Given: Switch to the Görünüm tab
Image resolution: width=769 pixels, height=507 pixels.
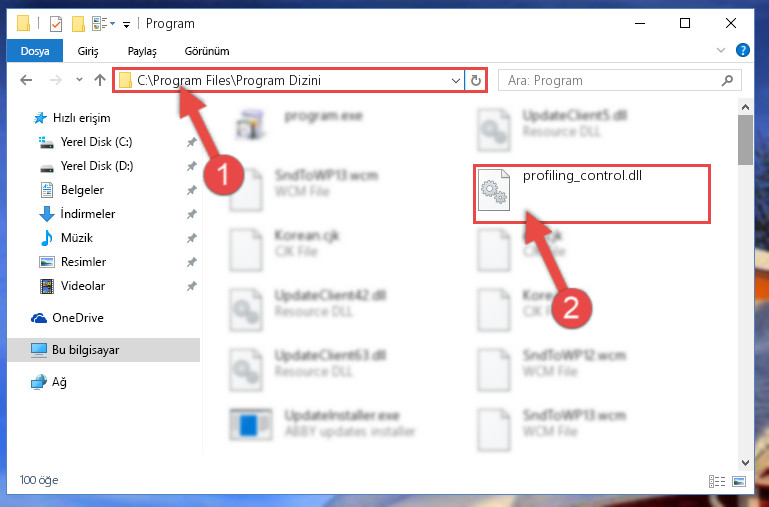Looking at the screenshot, I should (x=206, y=51).
